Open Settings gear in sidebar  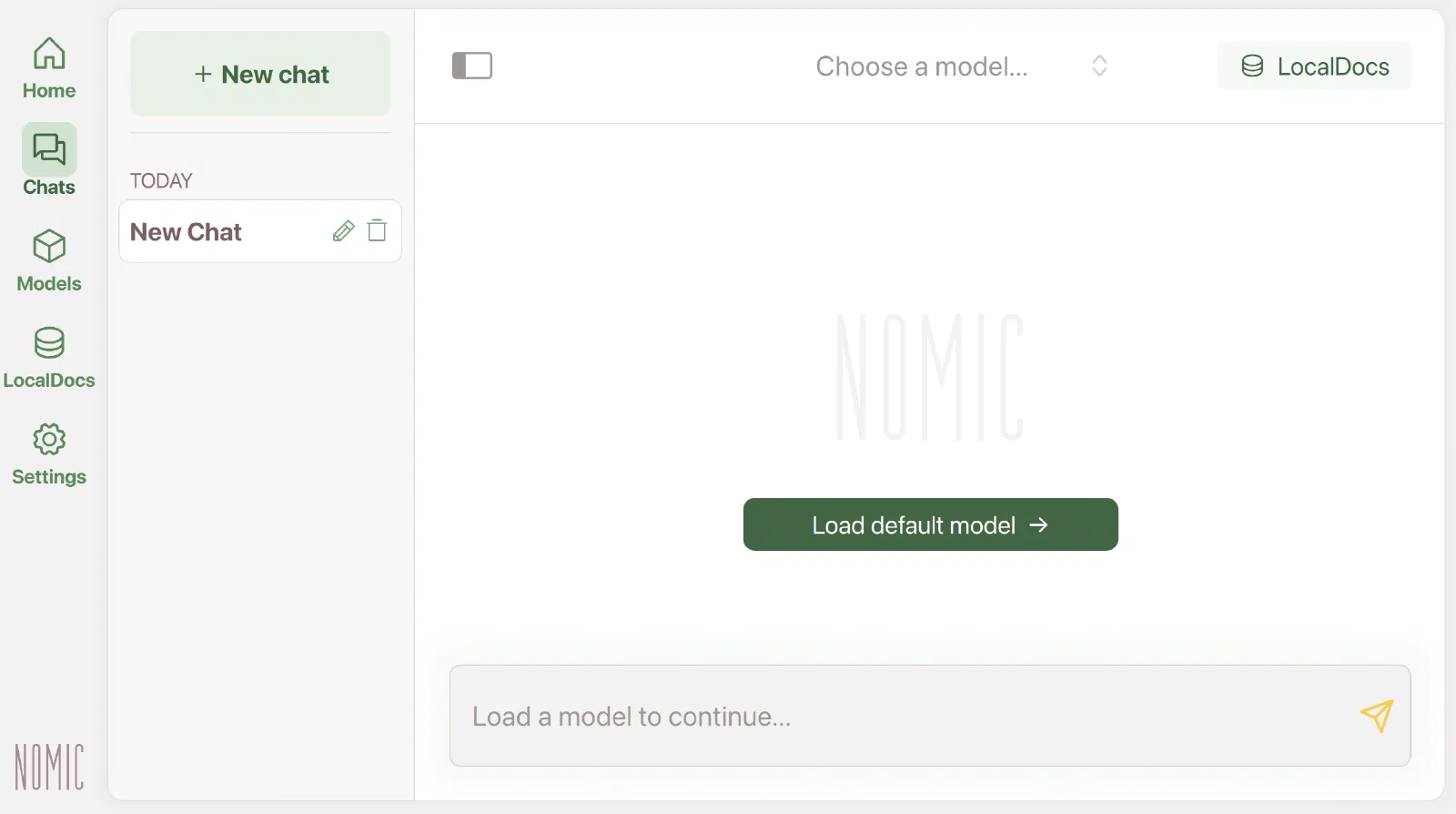(49, 440)
